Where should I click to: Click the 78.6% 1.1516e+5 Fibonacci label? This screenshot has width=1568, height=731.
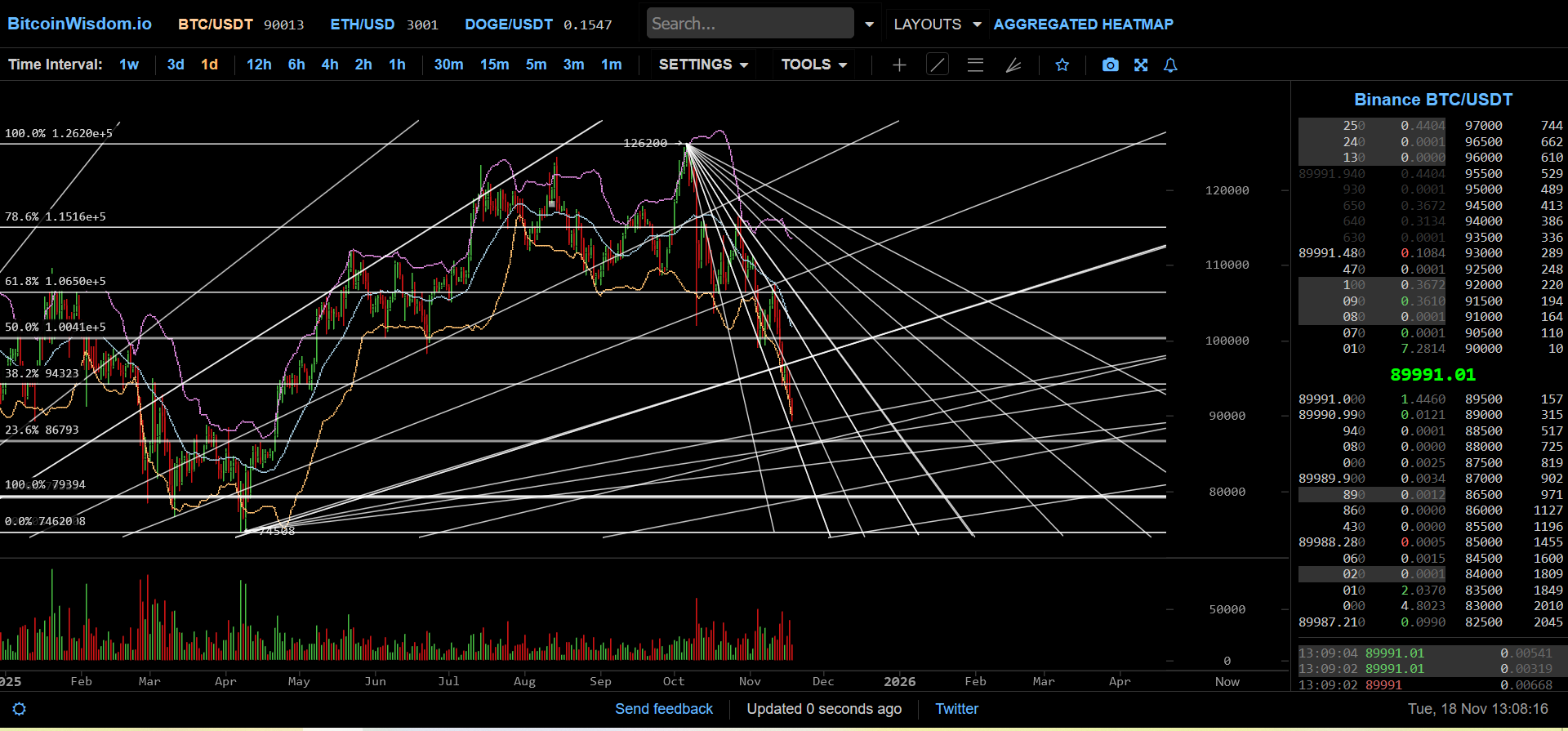point(56,216)
